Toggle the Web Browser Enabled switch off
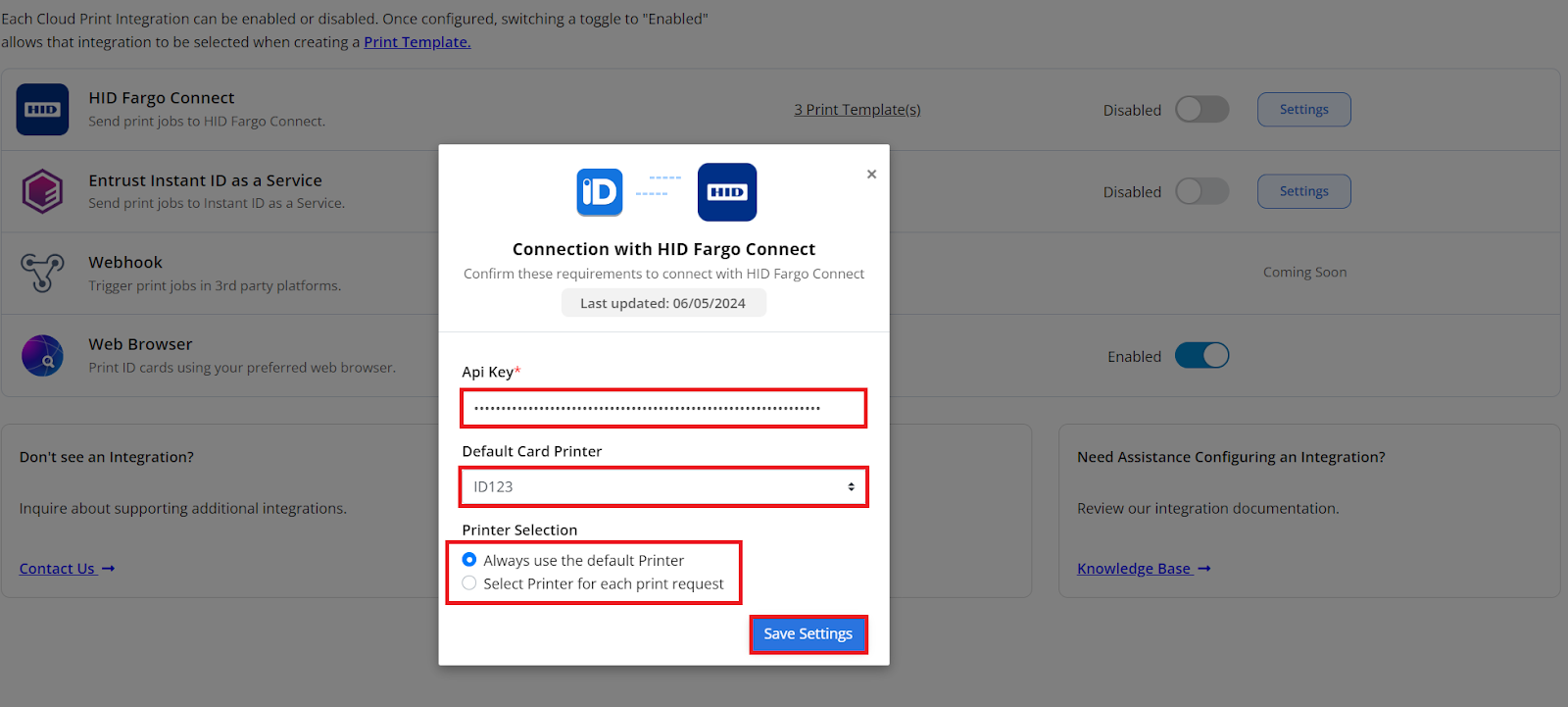The height and width of the screenshot is (707, 1568). (x=1202, y=355)
